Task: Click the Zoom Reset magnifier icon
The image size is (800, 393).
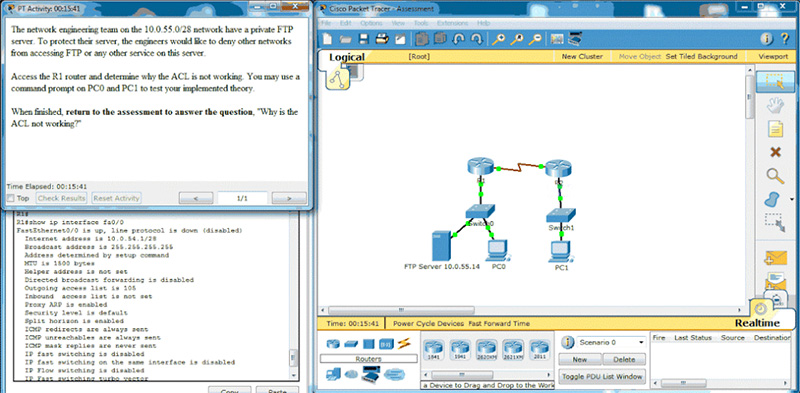Action: coord(517,39)
